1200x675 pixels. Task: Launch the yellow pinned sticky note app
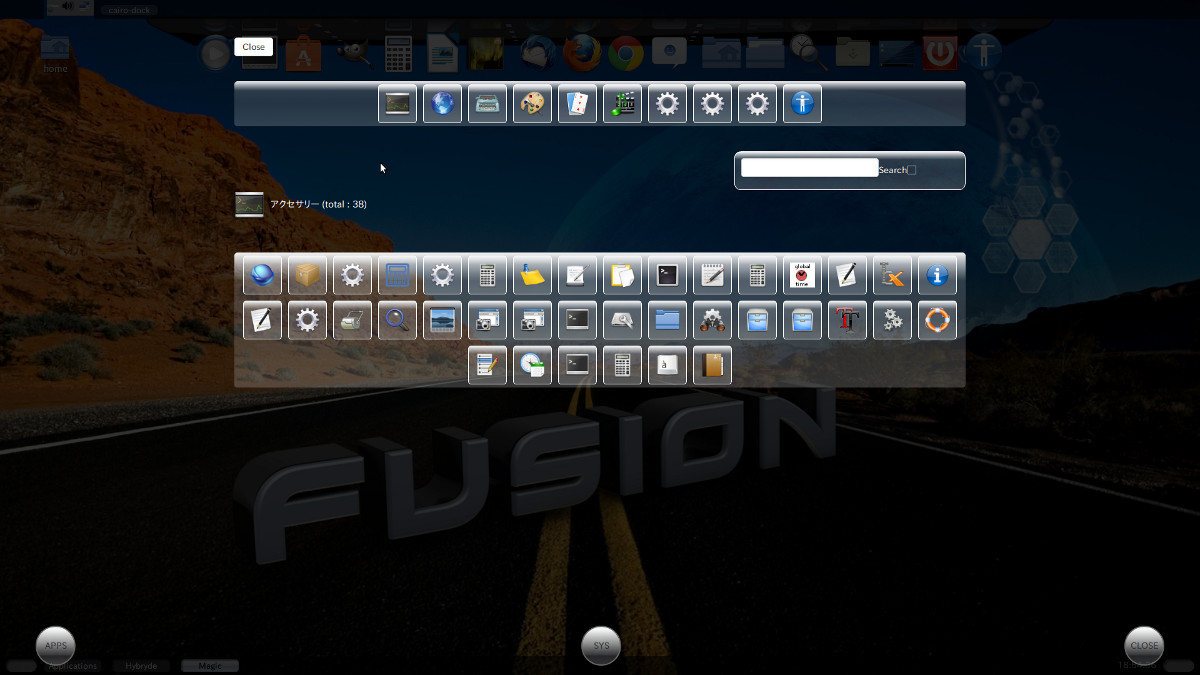point(532,275)
